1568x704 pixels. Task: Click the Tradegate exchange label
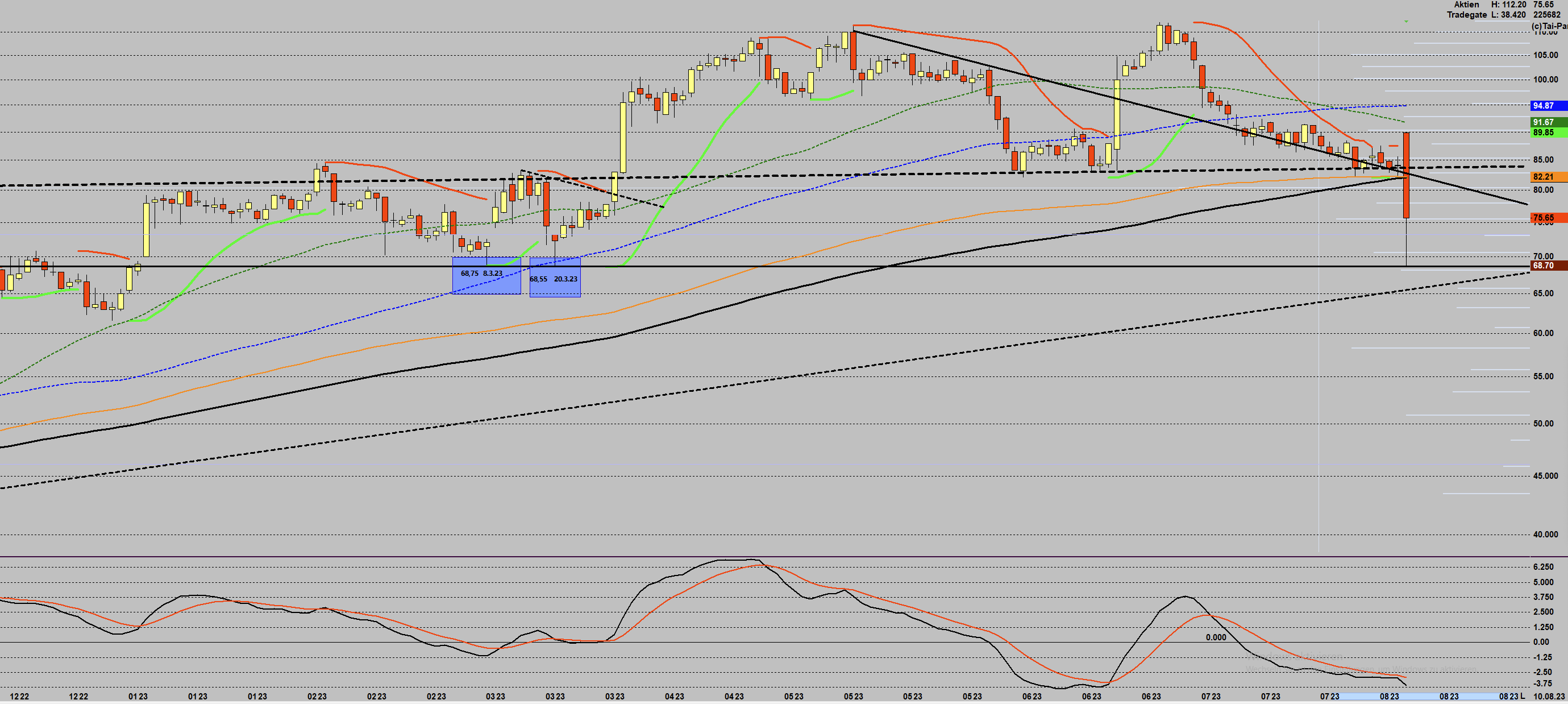1466,15
